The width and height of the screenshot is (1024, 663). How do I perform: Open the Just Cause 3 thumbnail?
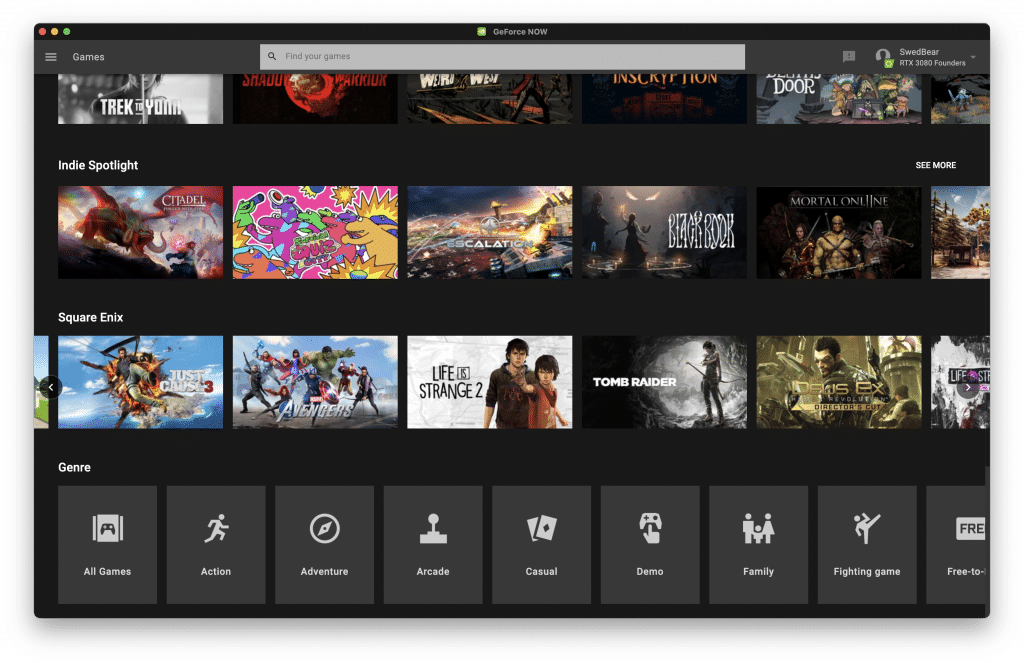coord(140,382)
